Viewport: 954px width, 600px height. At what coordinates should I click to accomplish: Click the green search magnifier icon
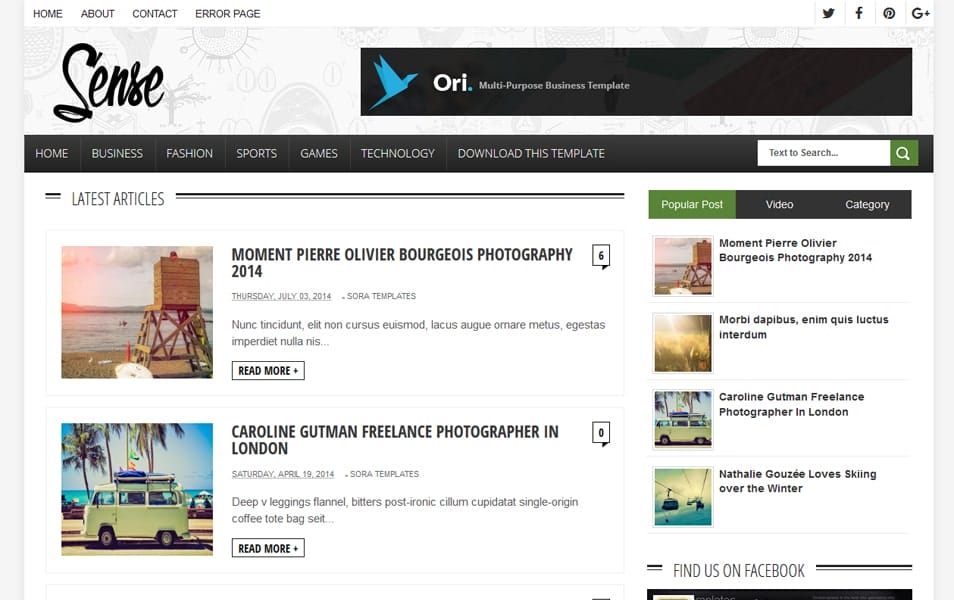pyautogui.click(x=901, y=152)
